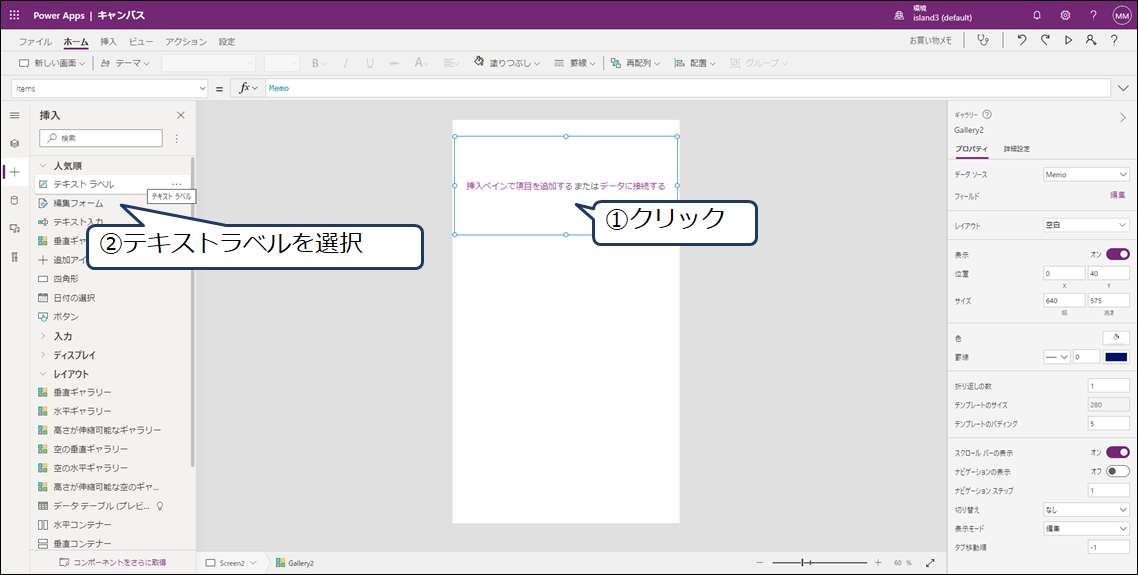Click the purple header help question mark
Image resolution: width=1138 pixels, height=575 pixels.
tap(1093, 15)
